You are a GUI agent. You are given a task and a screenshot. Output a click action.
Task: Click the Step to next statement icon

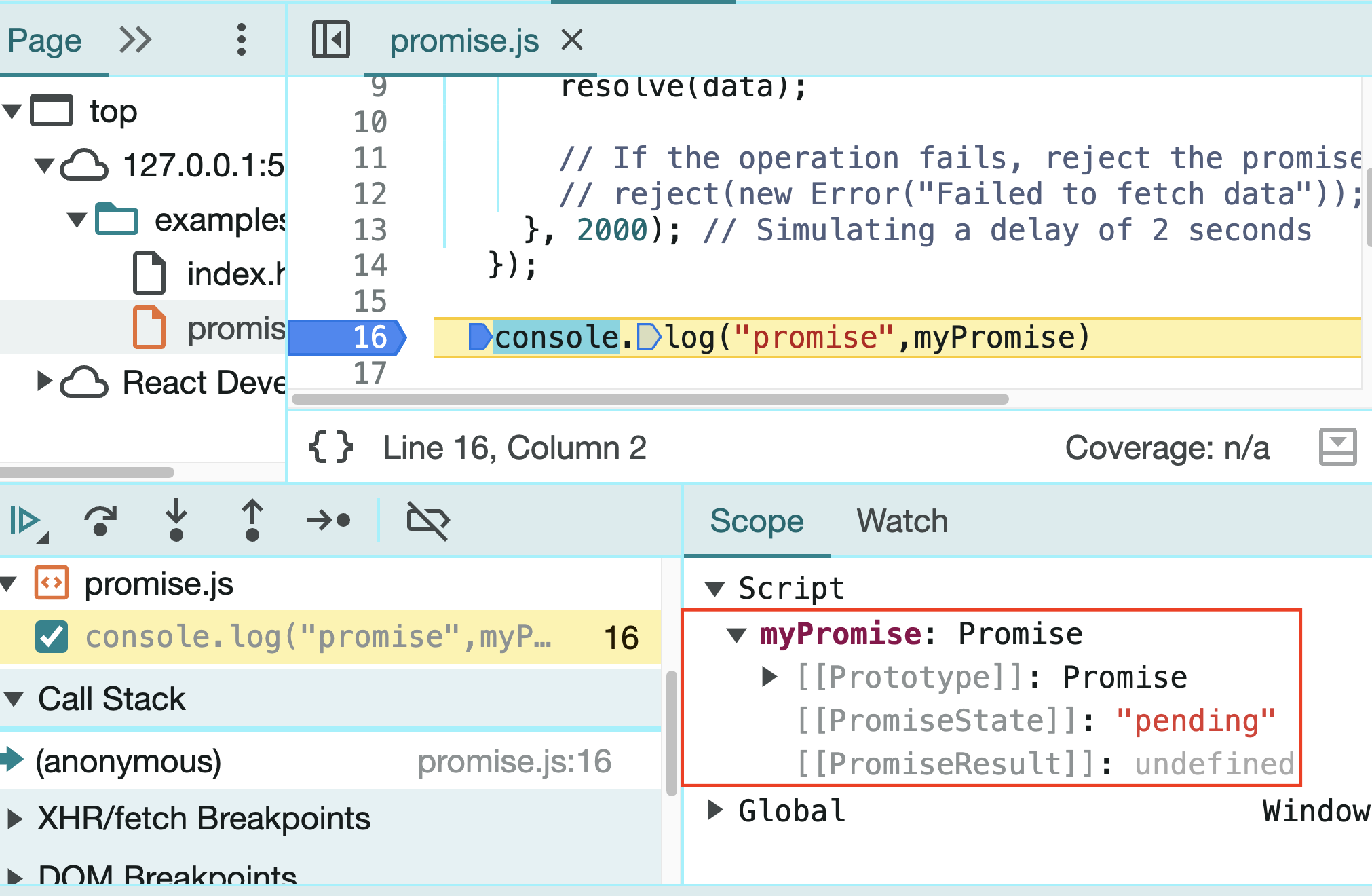point(328,521)
